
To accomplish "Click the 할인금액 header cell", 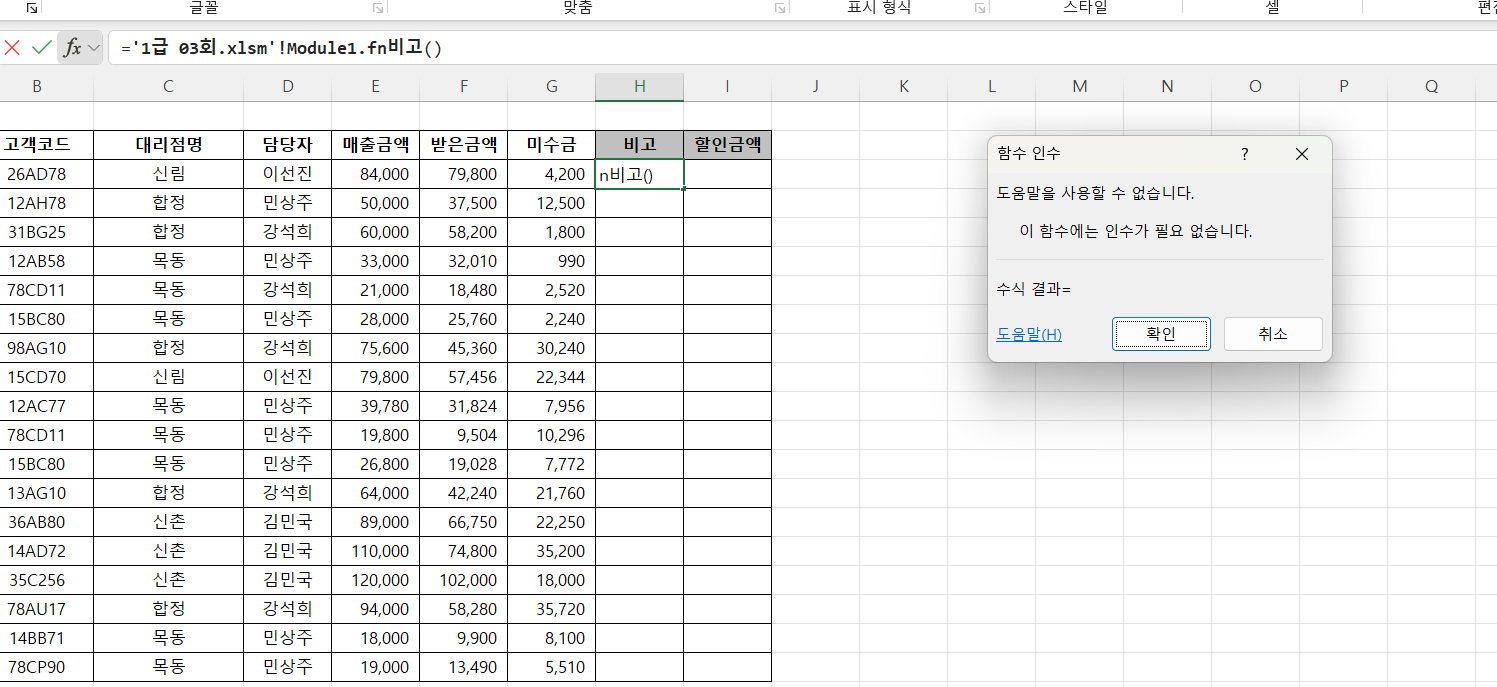I will pos(727,145).
